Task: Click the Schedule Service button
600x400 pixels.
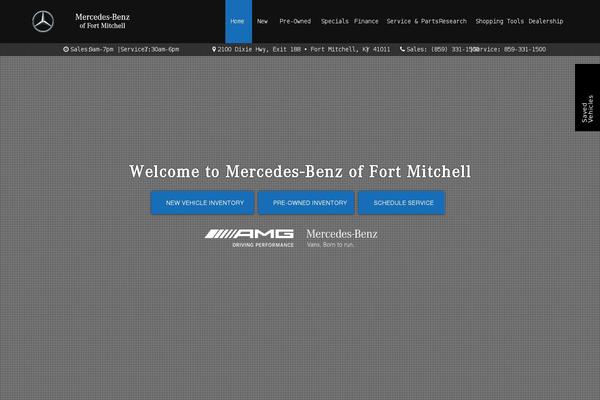Action: coord(402,203)
